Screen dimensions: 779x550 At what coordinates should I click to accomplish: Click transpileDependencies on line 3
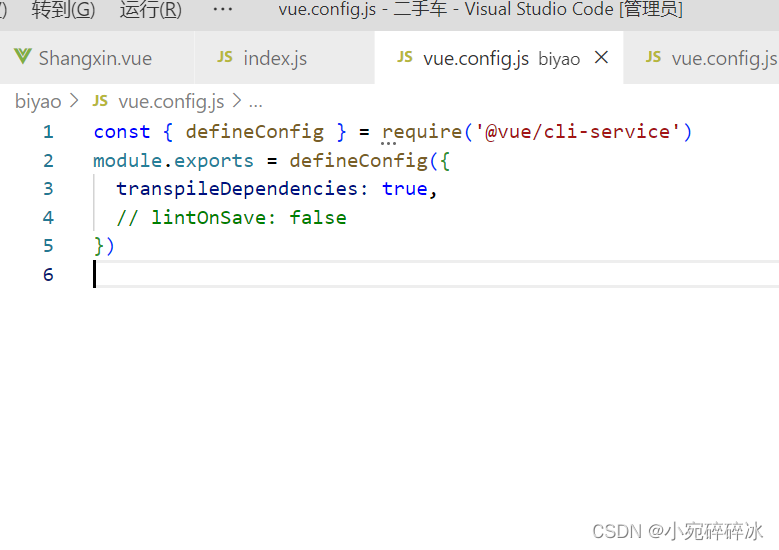pos(237,189)
